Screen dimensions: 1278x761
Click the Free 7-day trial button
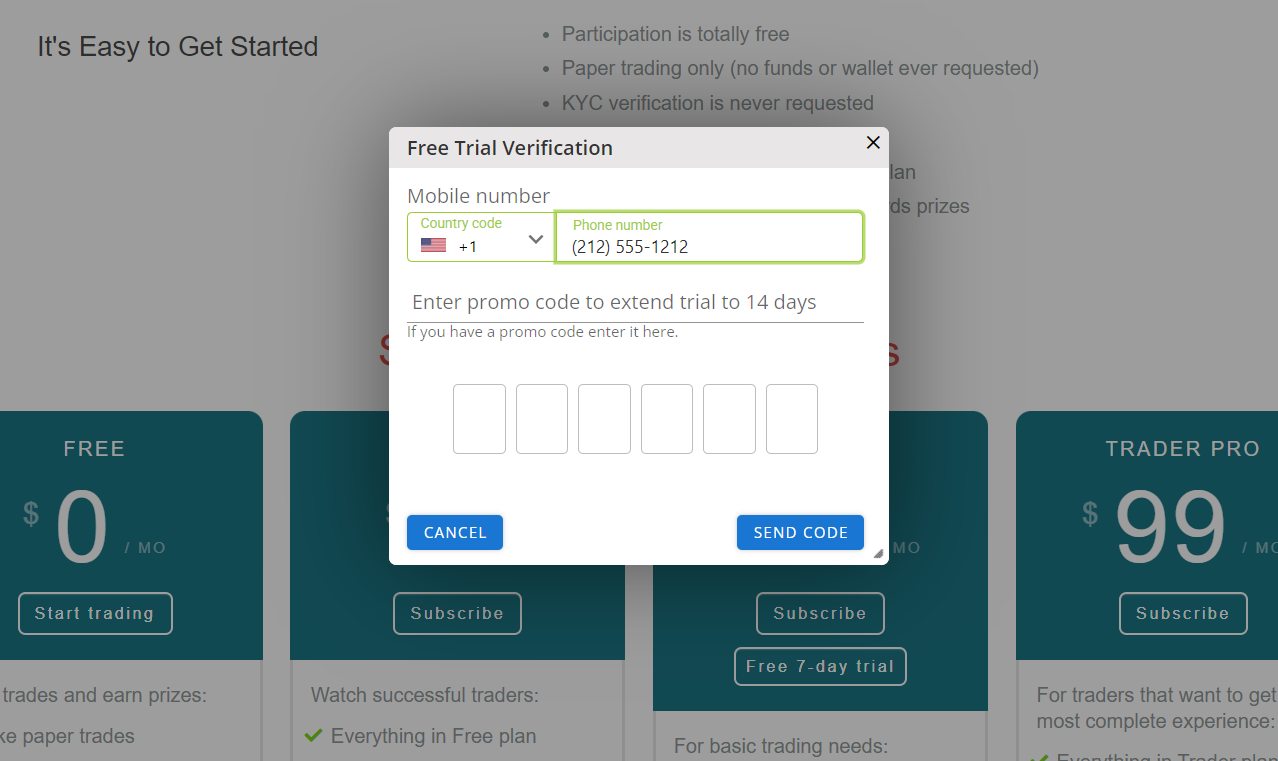coord(820,666)
